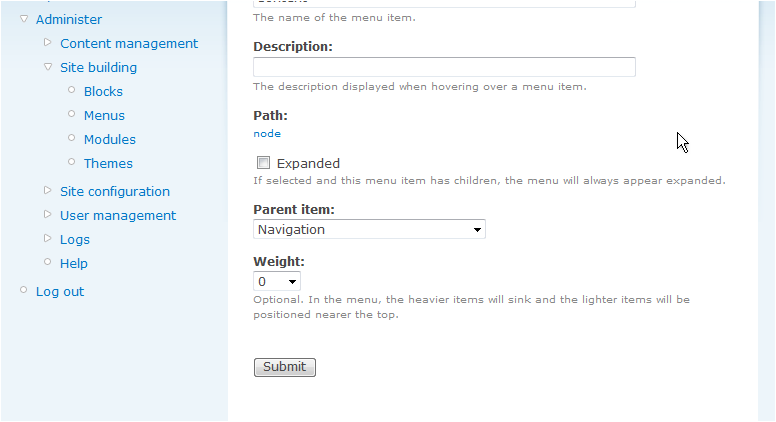Click the Help link in sidebar

(x=74, y=263)
